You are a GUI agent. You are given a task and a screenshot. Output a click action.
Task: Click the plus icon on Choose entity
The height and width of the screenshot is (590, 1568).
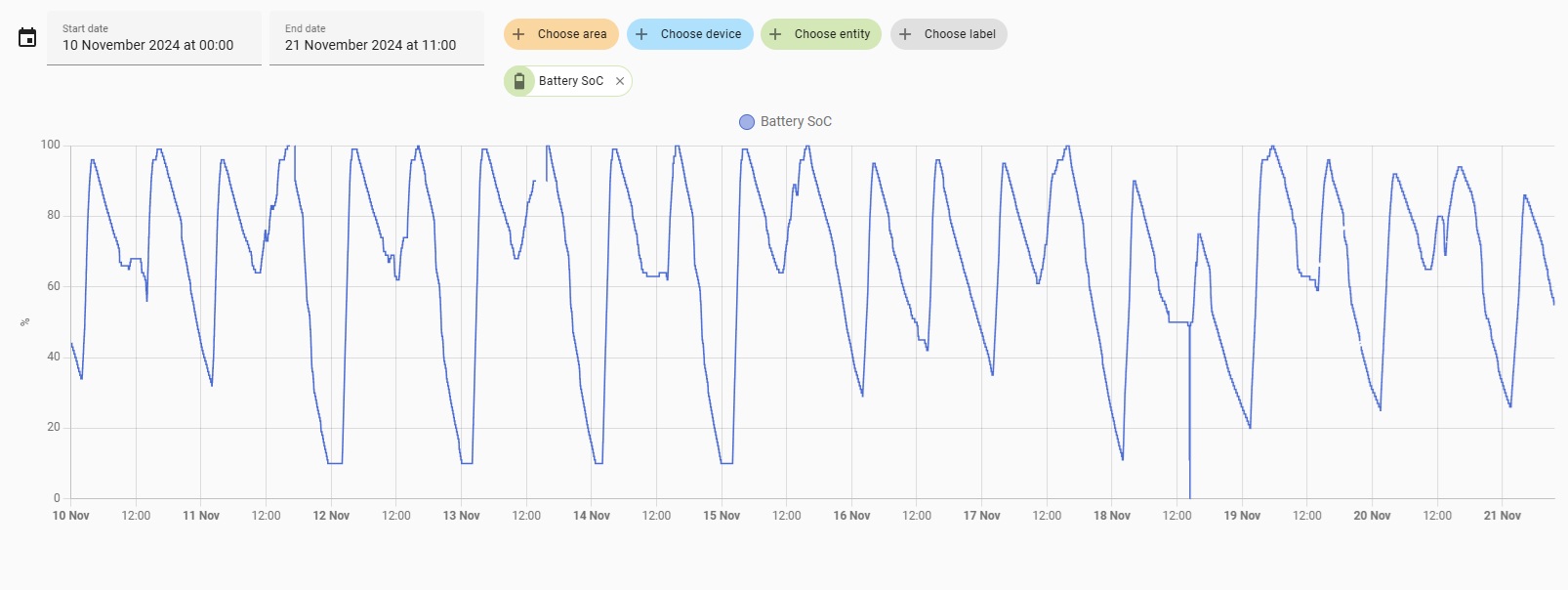(x=775, y=34)
